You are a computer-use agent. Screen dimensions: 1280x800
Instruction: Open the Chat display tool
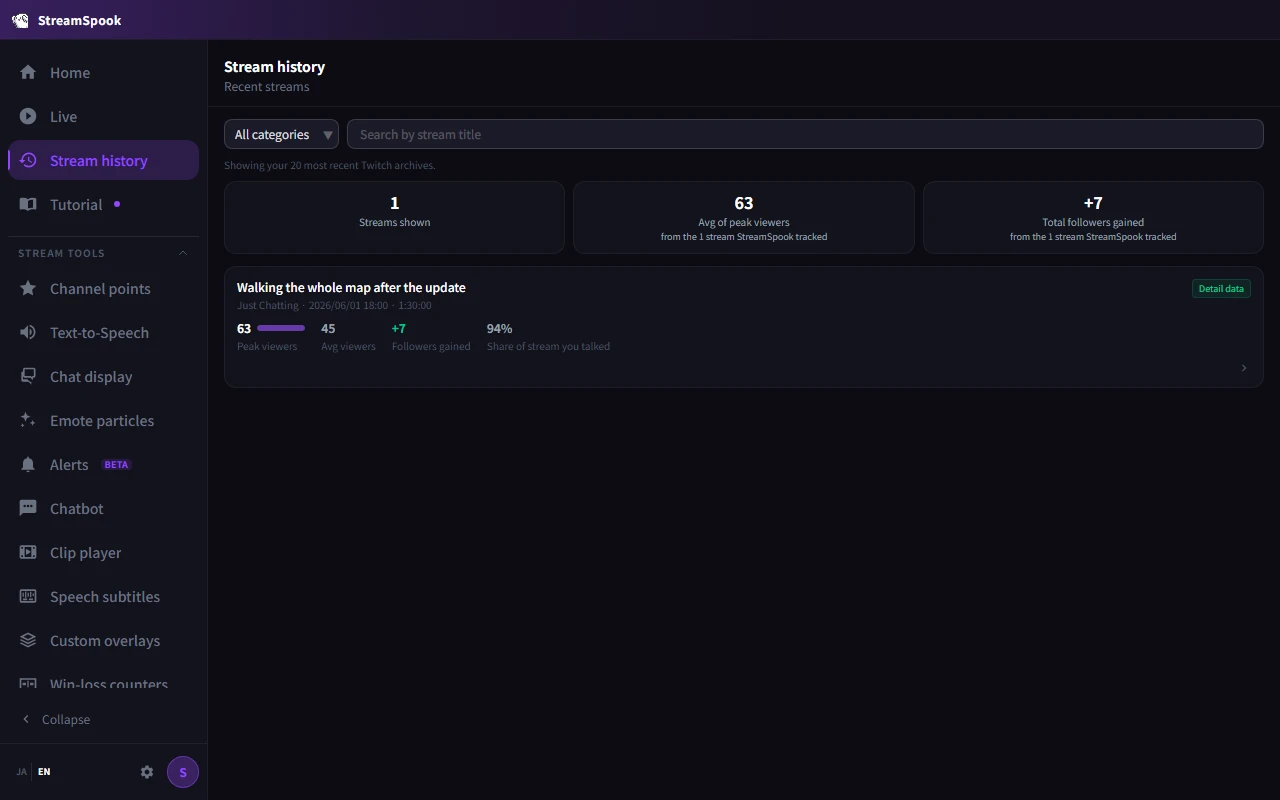tap(104, 376)
